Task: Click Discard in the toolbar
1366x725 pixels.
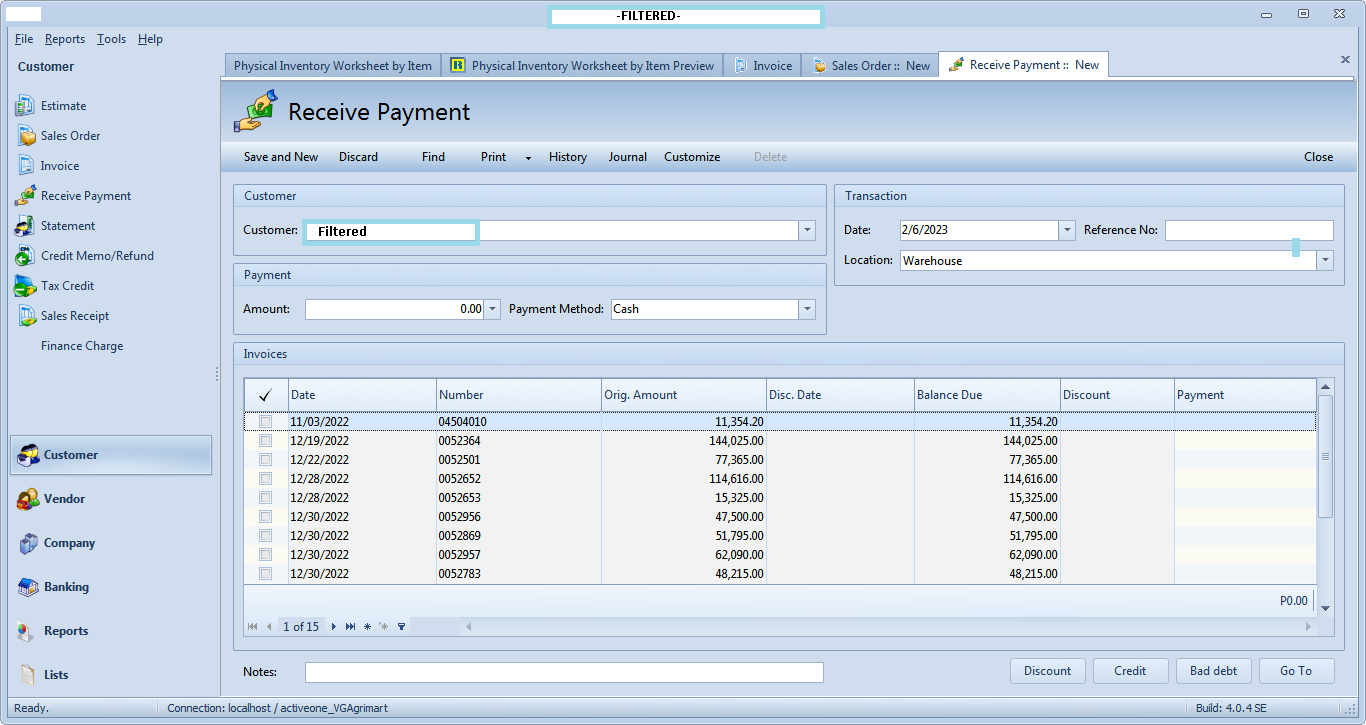Action: click(x=358, y=157)
